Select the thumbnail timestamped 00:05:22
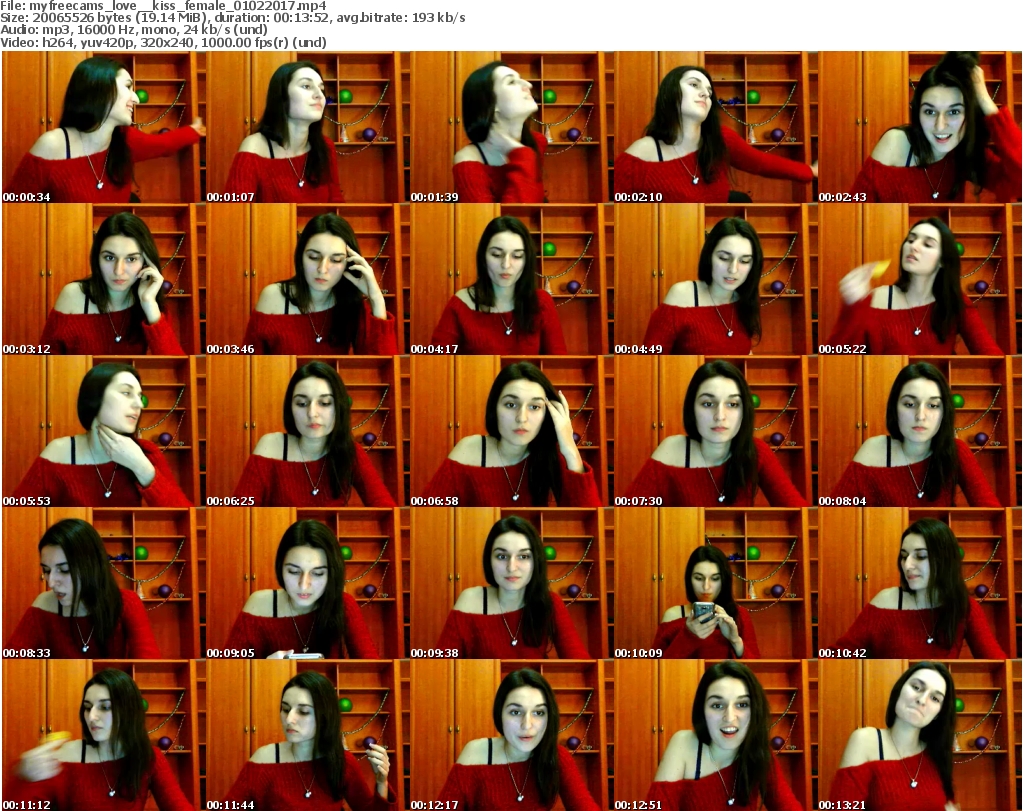The image size is (1024, 811). [920, 279]
